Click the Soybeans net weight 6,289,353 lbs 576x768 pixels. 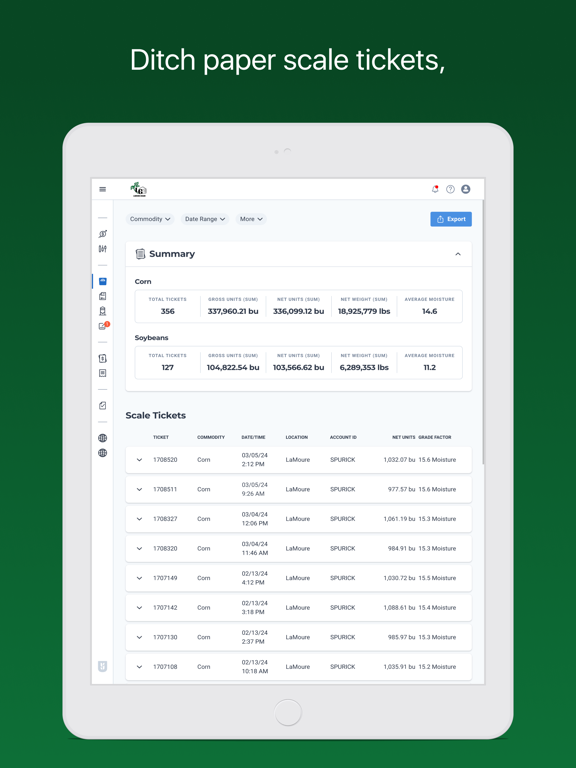[364, 367]
